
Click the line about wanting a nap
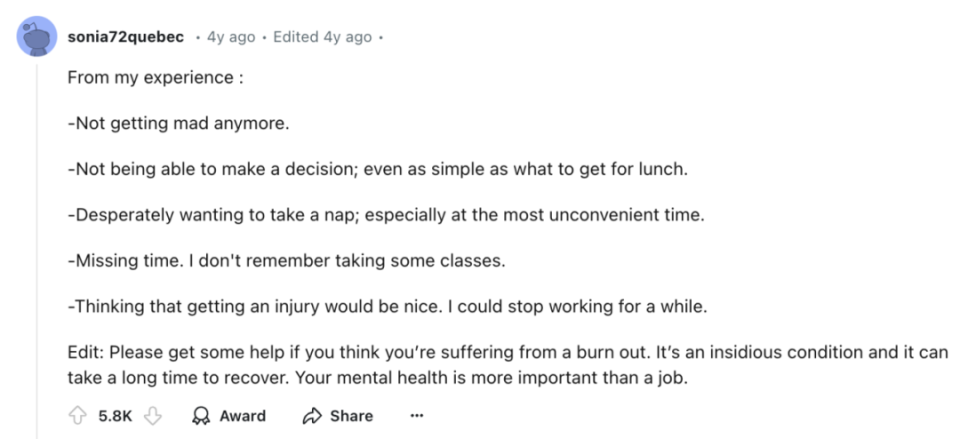point(386,216)
